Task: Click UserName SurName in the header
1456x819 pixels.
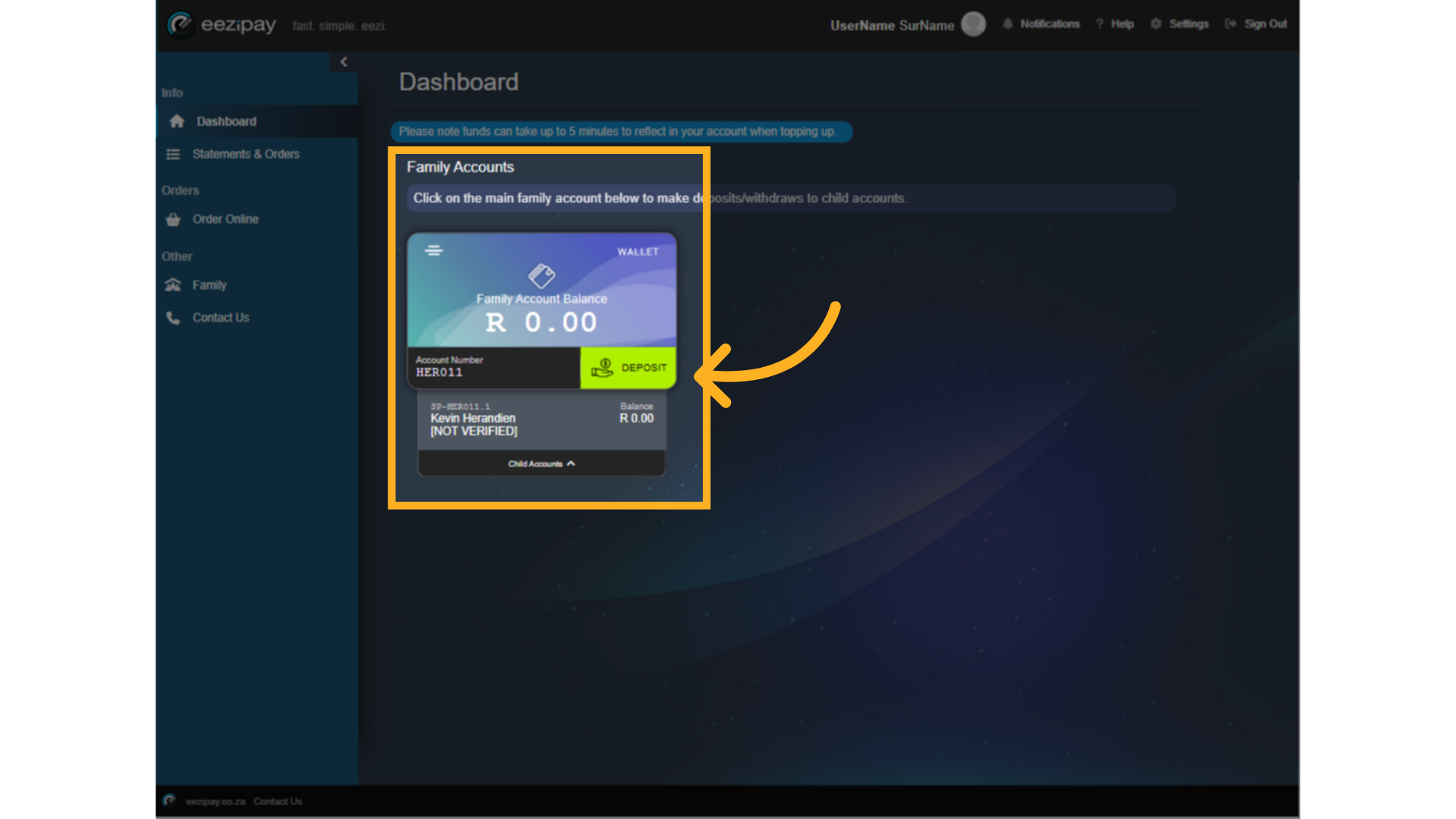Action: click(892, 25)
